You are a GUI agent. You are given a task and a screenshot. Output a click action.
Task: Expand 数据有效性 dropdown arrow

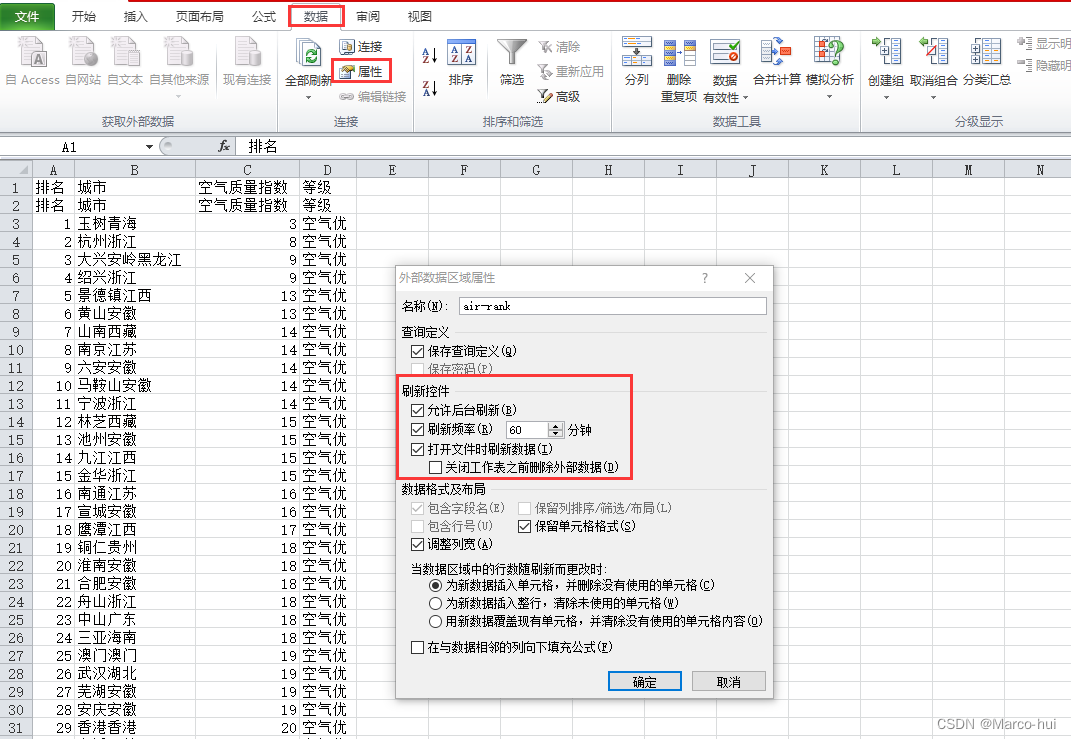pyautogui.click(x=746, y=98)
